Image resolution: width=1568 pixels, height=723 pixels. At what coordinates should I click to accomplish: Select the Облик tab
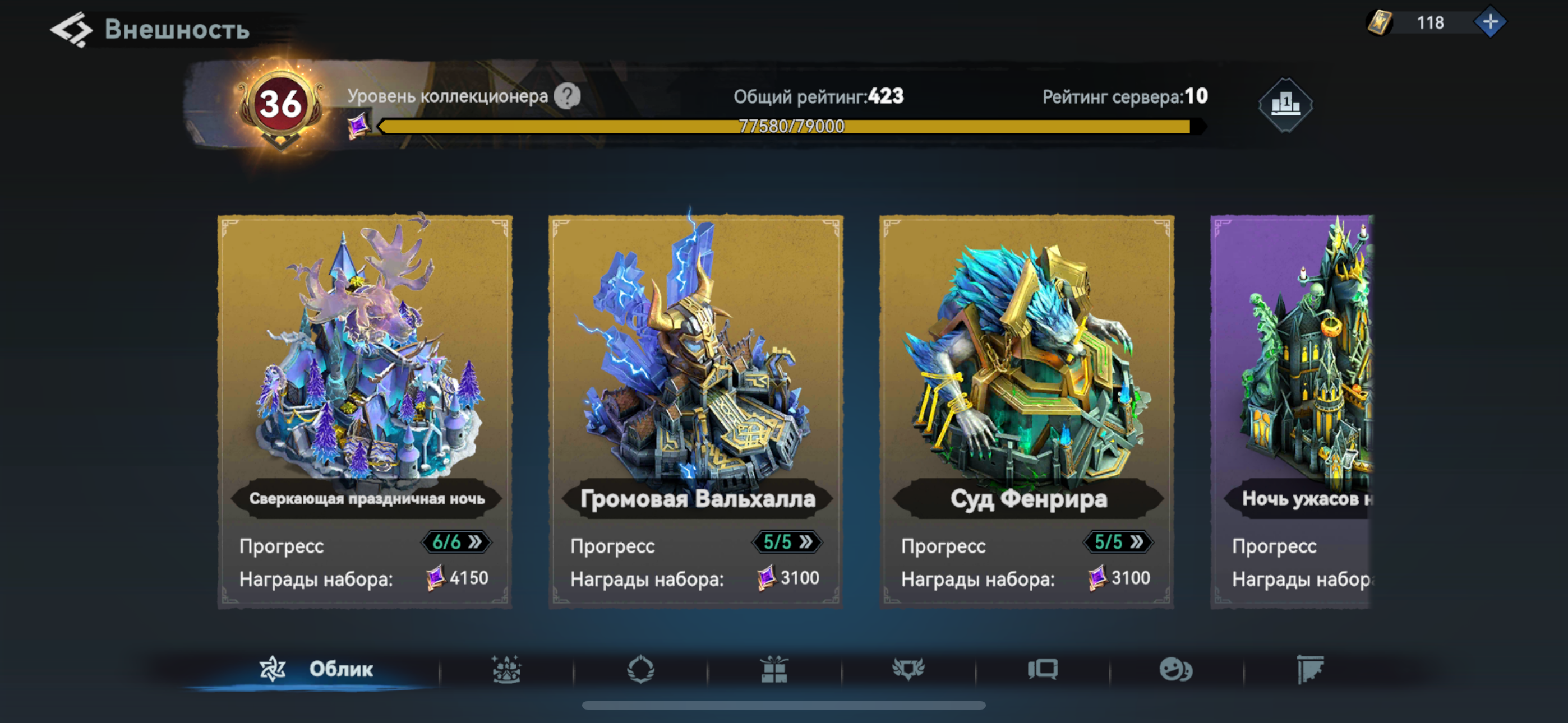(315, 669)
